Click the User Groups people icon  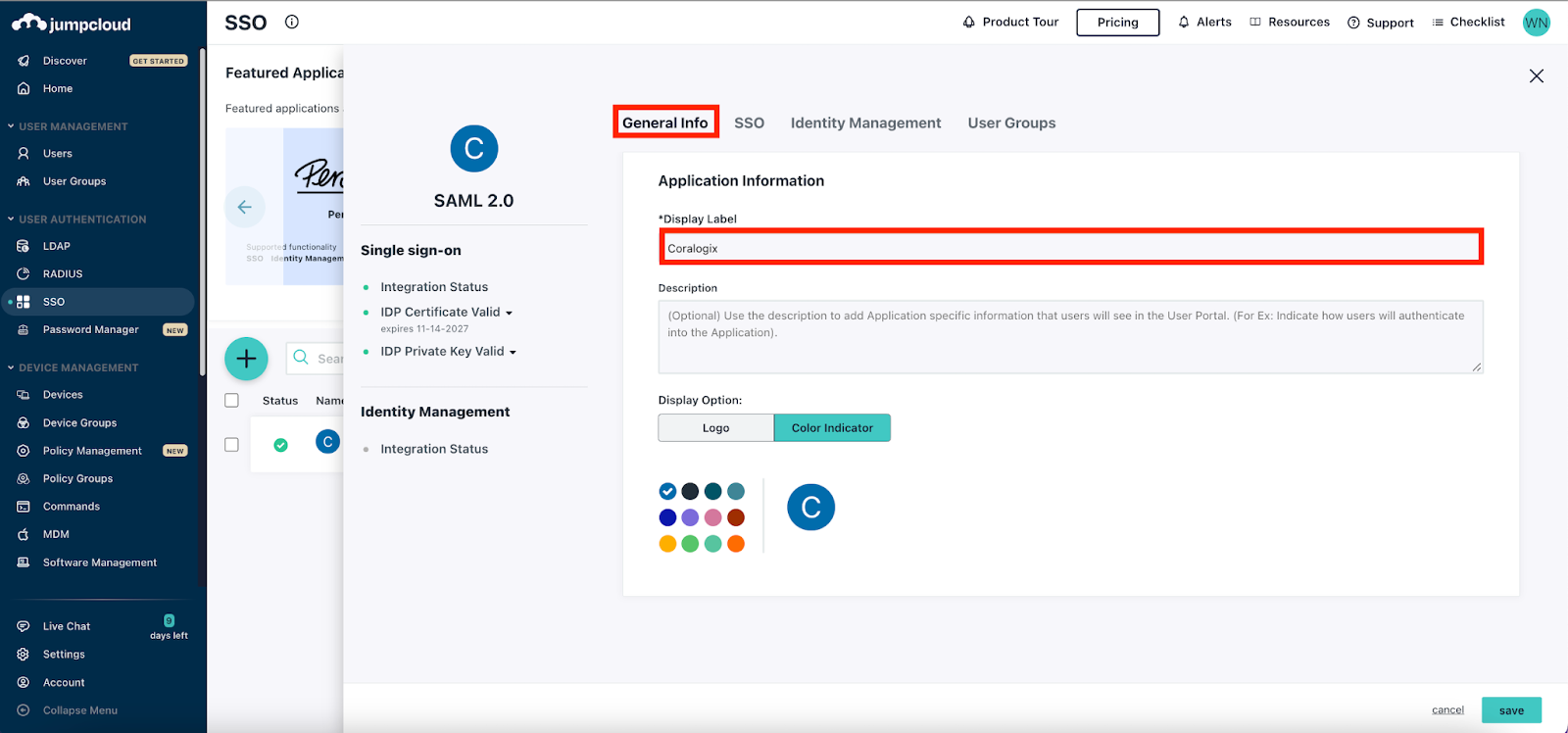point(24,181)
